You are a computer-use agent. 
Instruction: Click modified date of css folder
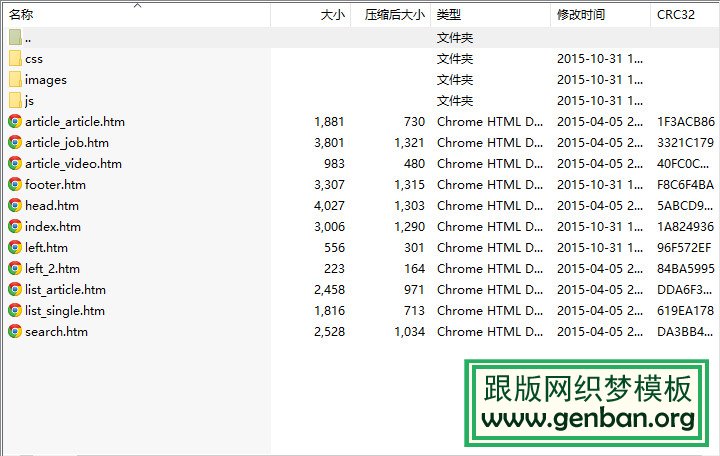click(600, 59)
